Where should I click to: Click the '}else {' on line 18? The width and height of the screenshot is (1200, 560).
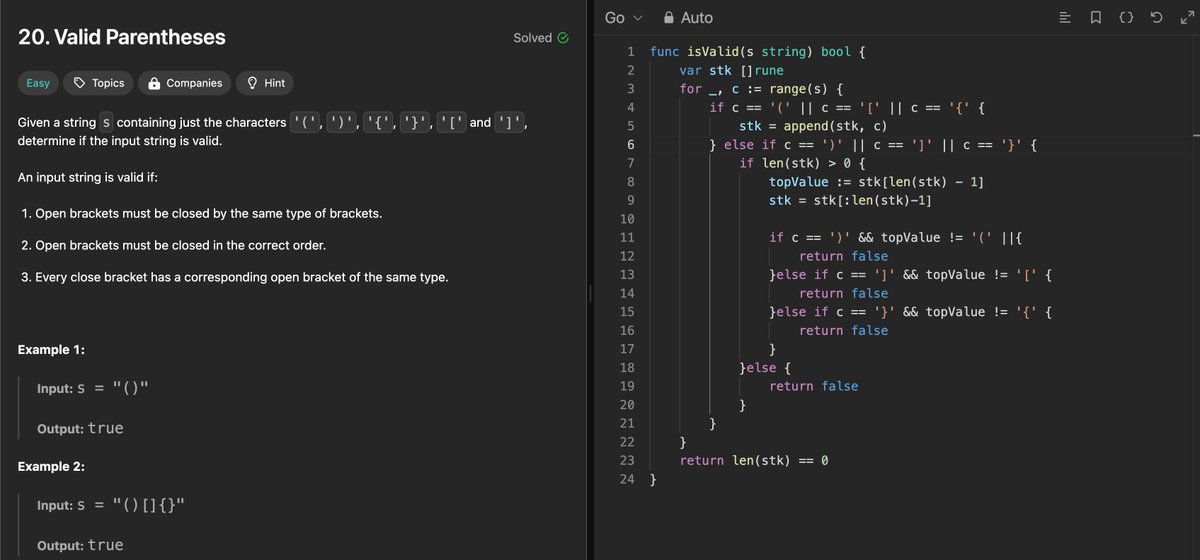765,367
